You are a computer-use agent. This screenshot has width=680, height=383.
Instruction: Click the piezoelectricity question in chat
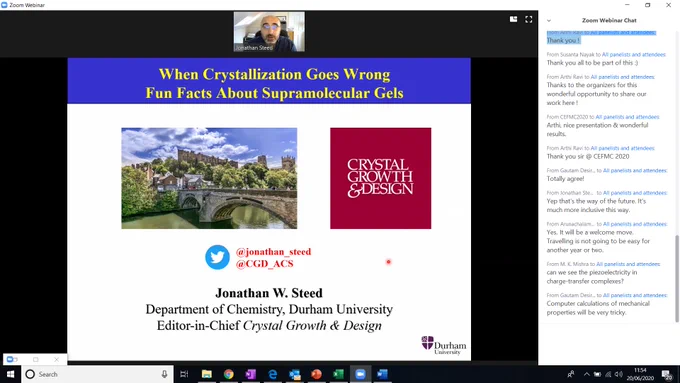[592, 277]
